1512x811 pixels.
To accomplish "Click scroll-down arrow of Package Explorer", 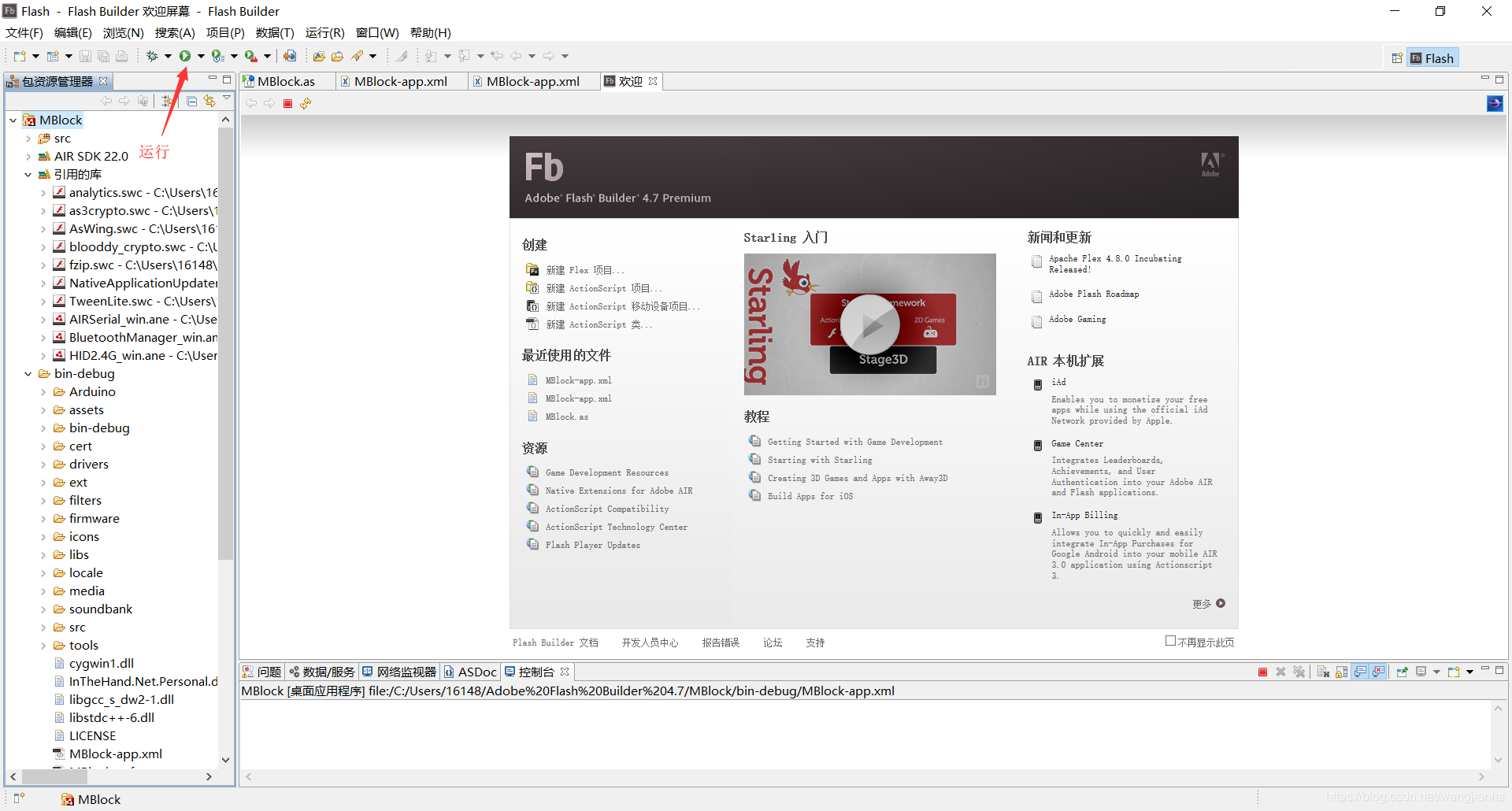I will point(226,760).
